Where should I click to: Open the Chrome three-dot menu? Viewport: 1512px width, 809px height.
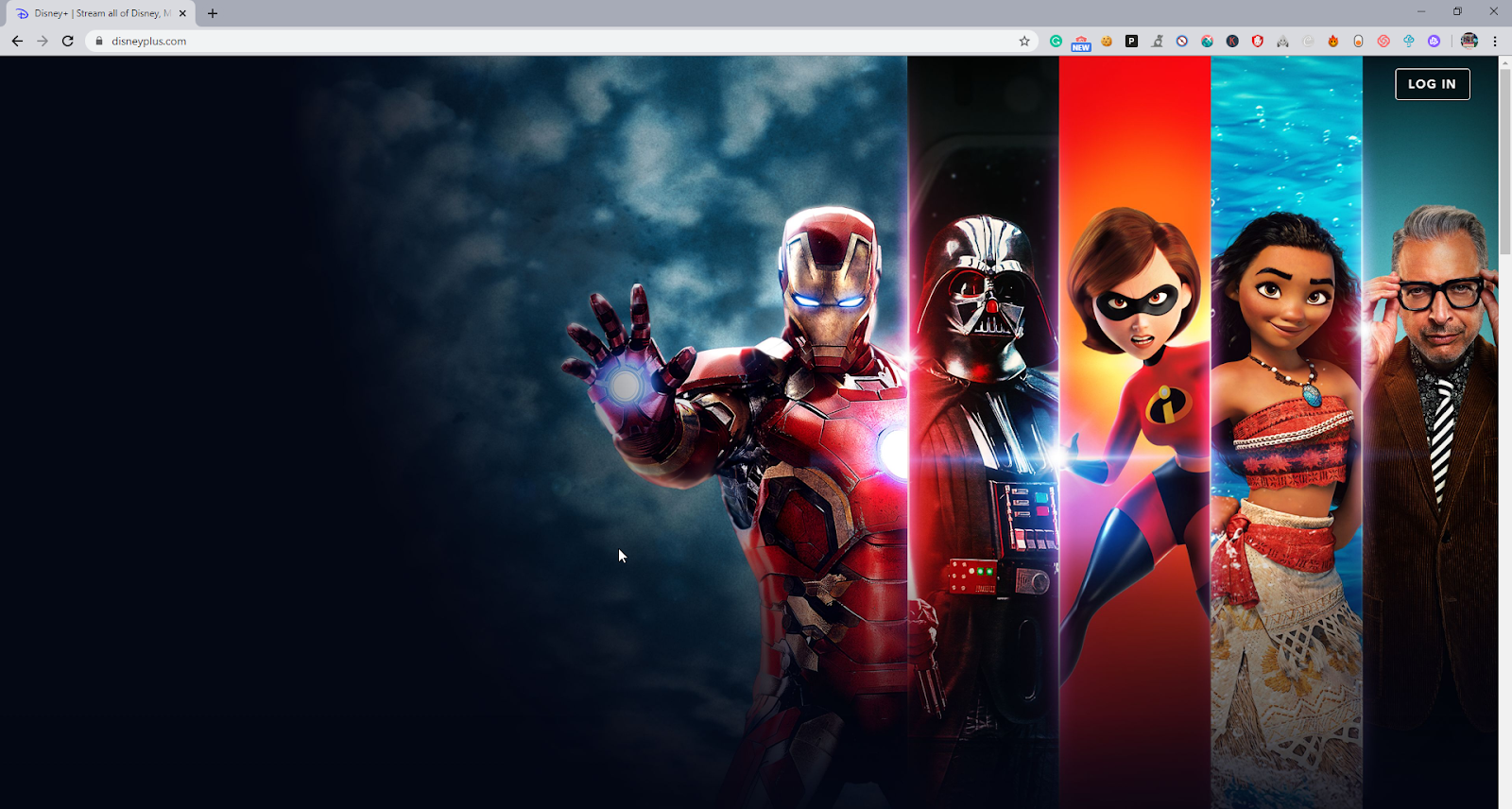point(1495,41)
